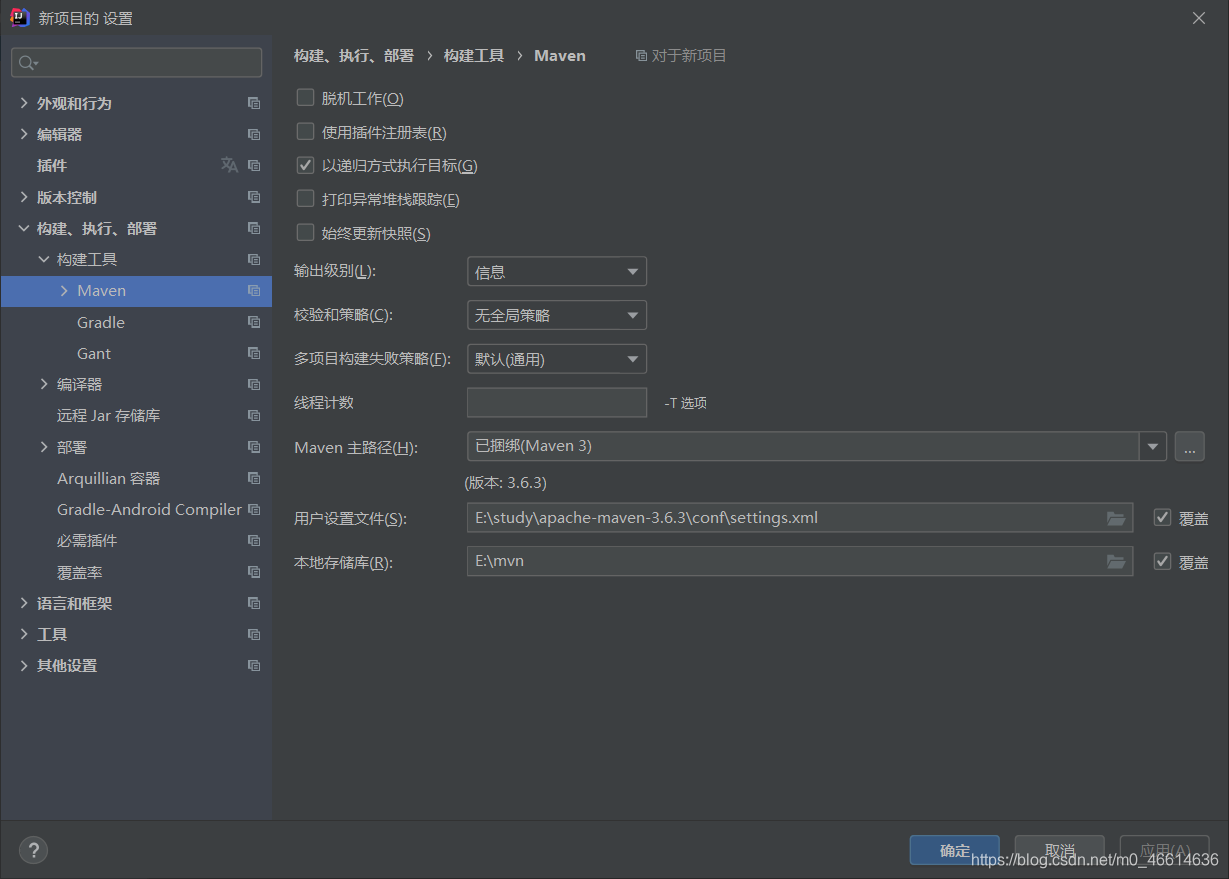This screenshot has height=879, width=1229.
Task: Expand the 外观和行为 tree node
Action: [24, 103]
